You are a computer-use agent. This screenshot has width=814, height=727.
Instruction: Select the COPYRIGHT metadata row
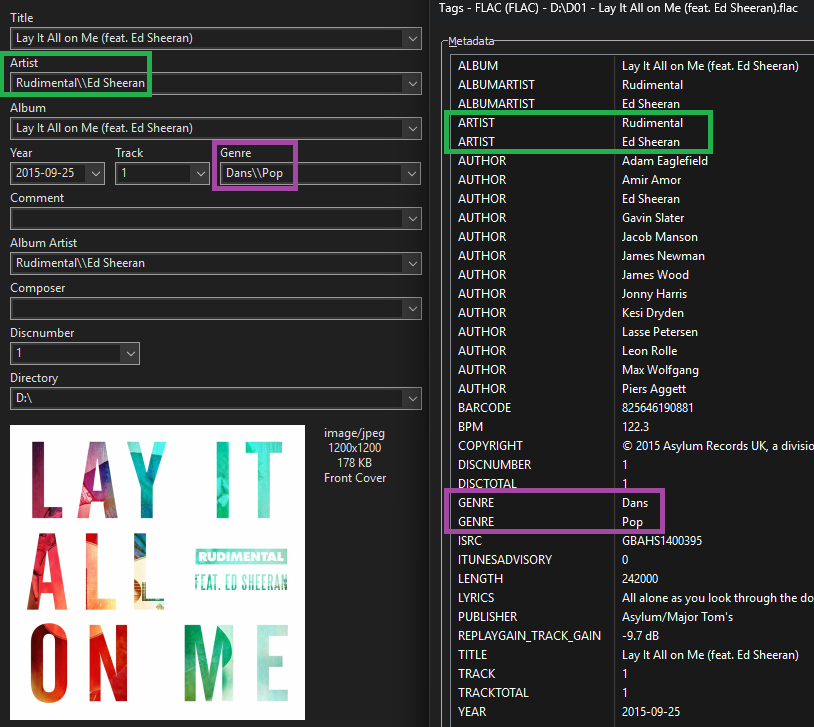(632, 446)
